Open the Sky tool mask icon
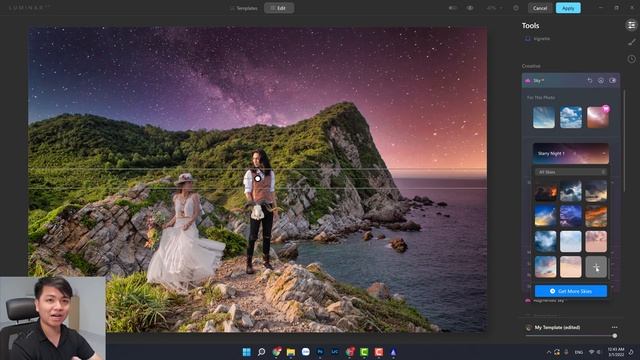This screenshot has height=360, width=640. point(601,80)
